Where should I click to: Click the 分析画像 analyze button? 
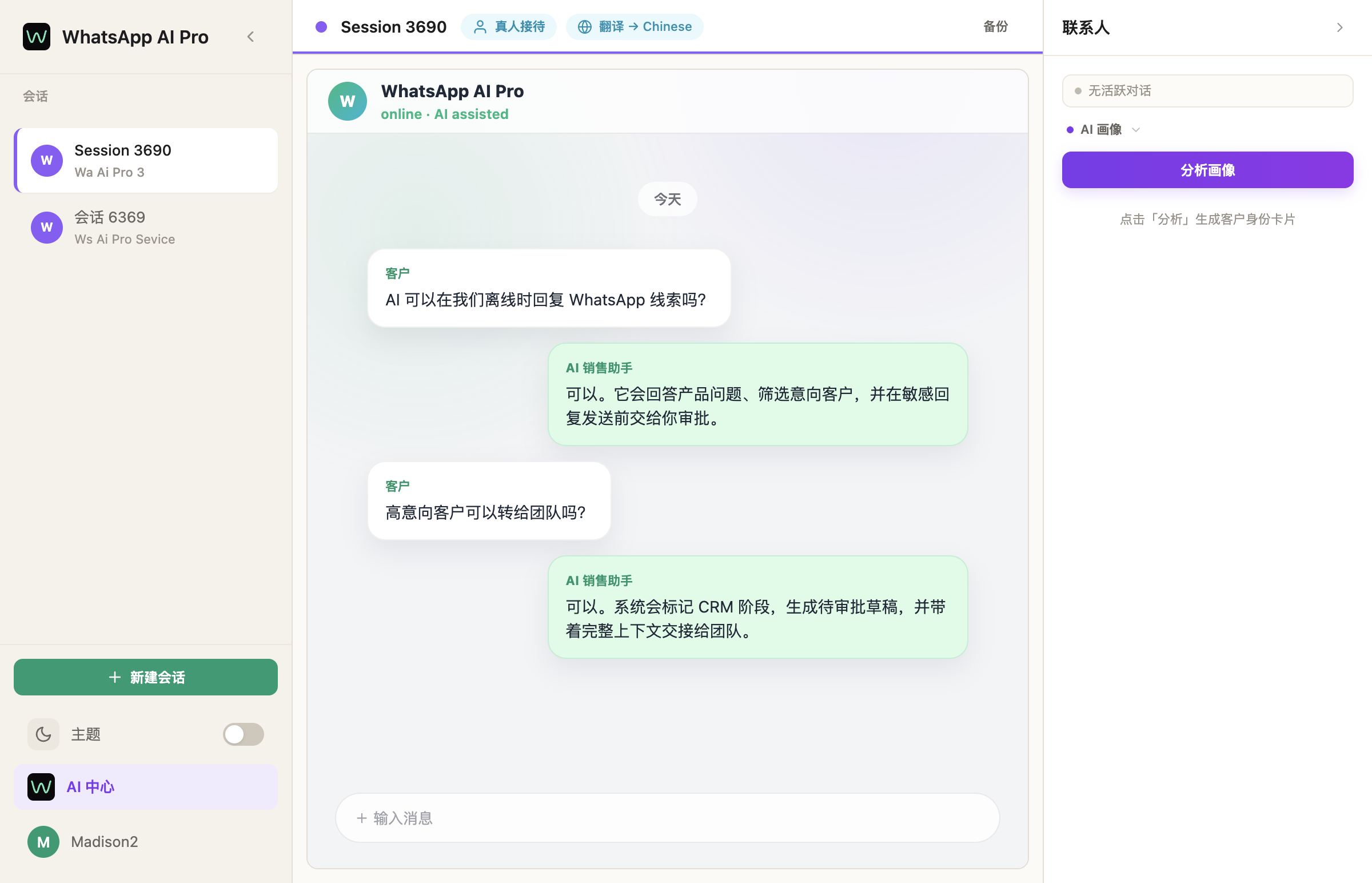(x=1207, y=170)
